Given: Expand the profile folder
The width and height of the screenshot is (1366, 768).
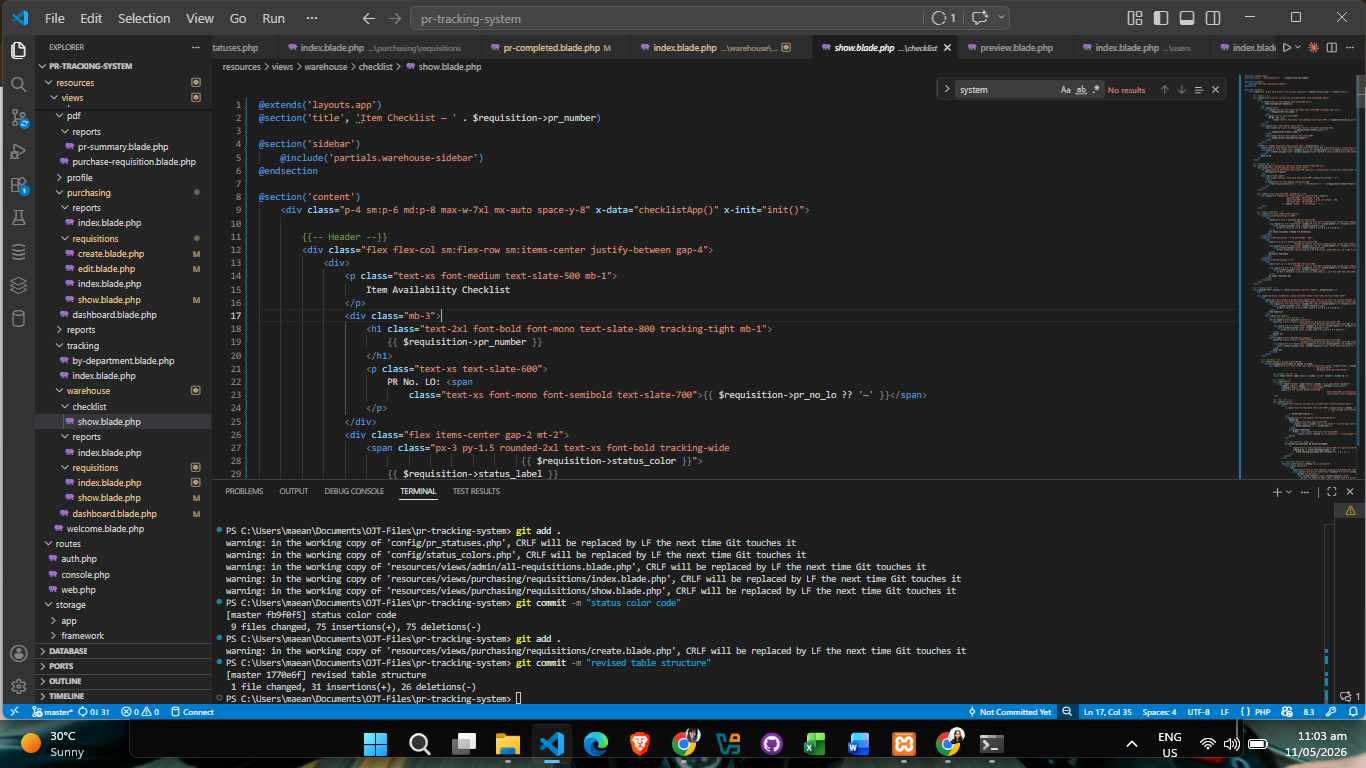Looking at the screenshot, I should click(80, 177).
